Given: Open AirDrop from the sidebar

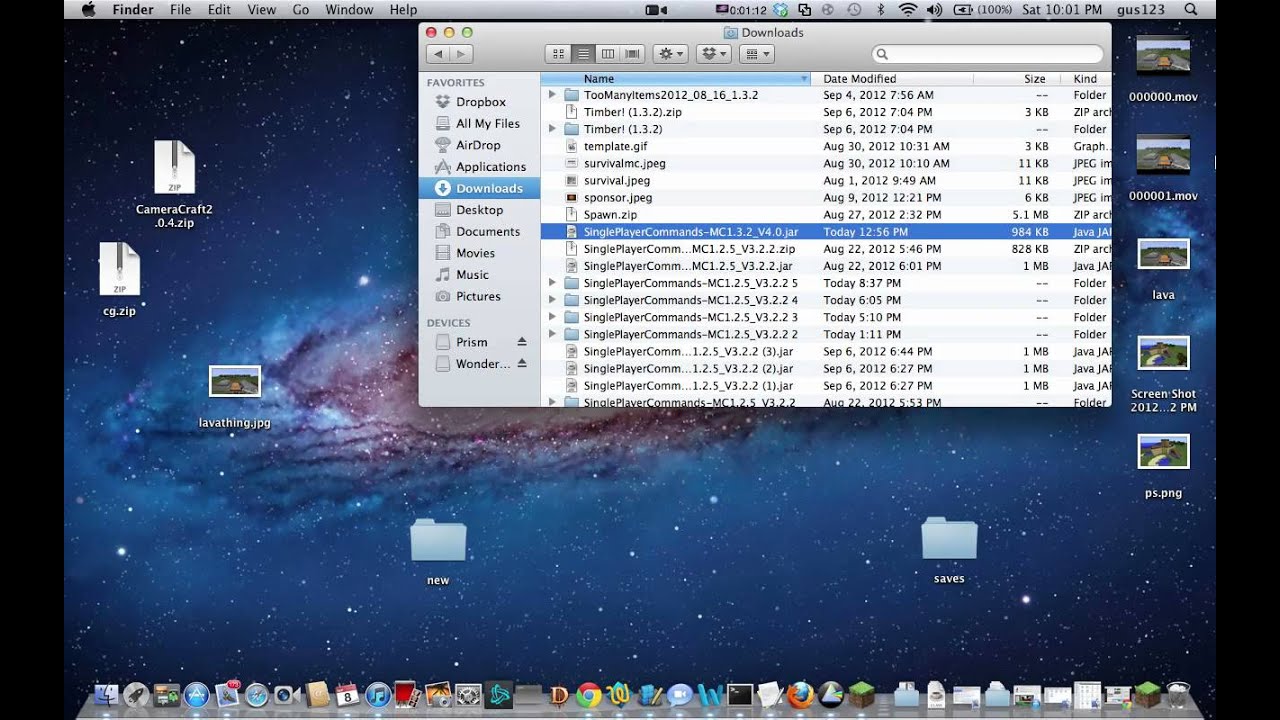Looking at the screenshot, I should pyautogui.click(x=480, y=145).
